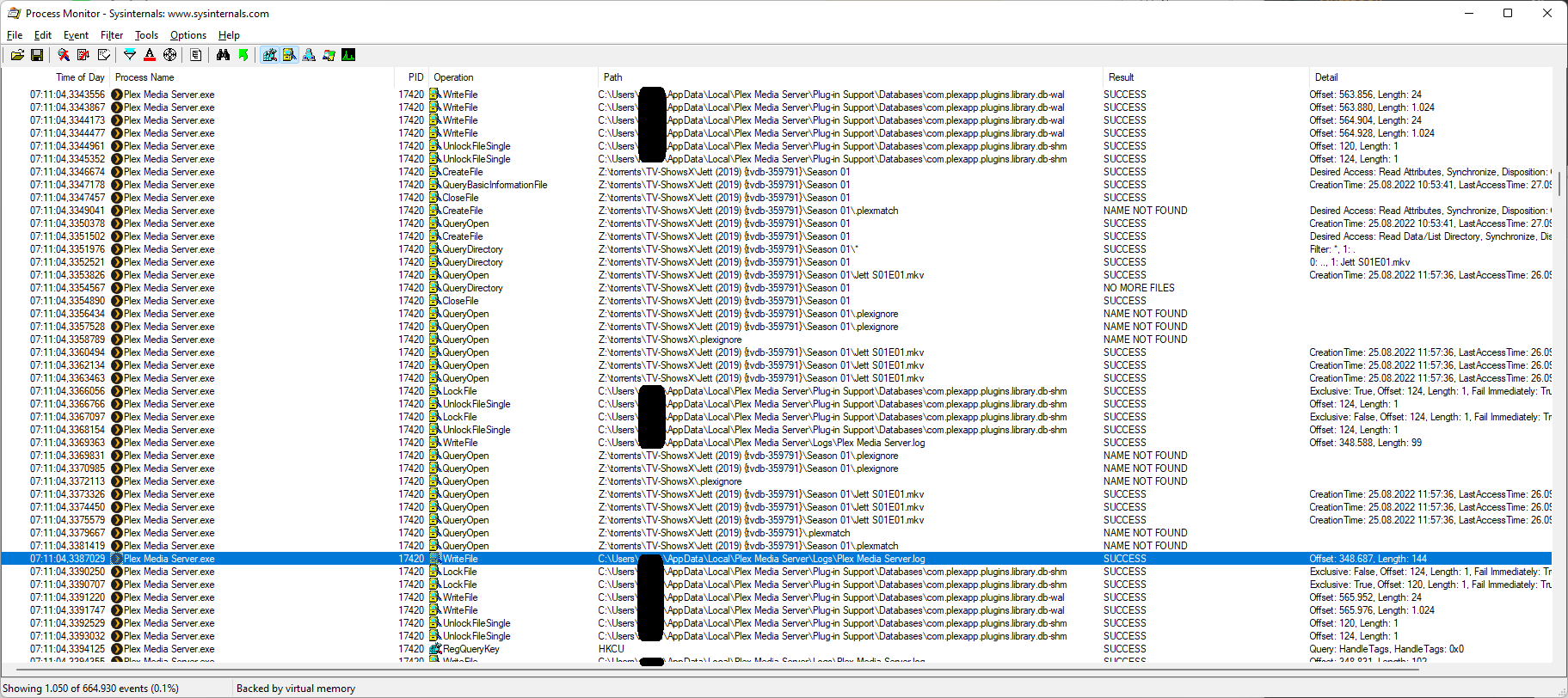
Task: Click 'Backed by virtual memory' in status bar
Action: point(296,689)
